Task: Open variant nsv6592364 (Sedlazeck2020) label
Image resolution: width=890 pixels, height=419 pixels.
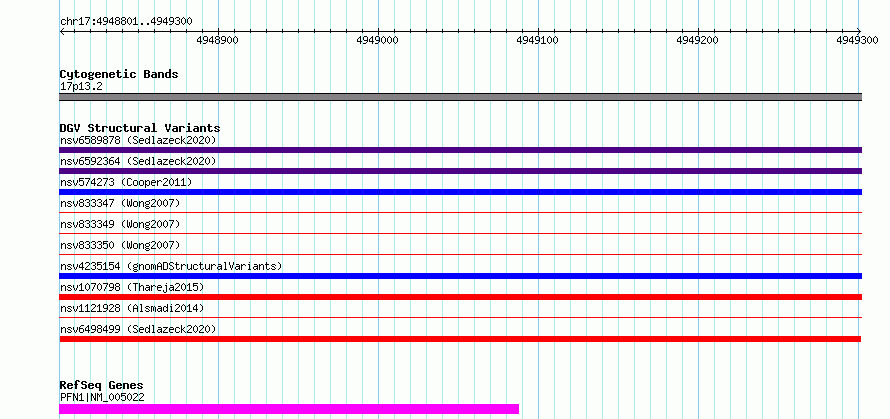Action: (x=138, y=161)
